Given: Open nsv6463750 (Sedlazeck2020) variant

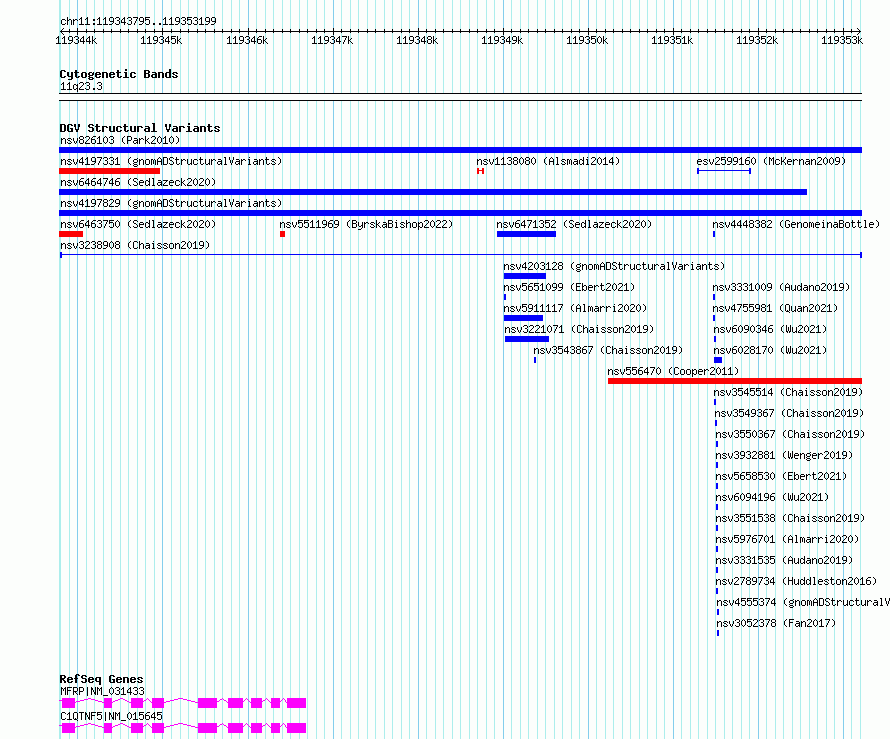Looking at the screenshot, I should [x=138, y=224].
